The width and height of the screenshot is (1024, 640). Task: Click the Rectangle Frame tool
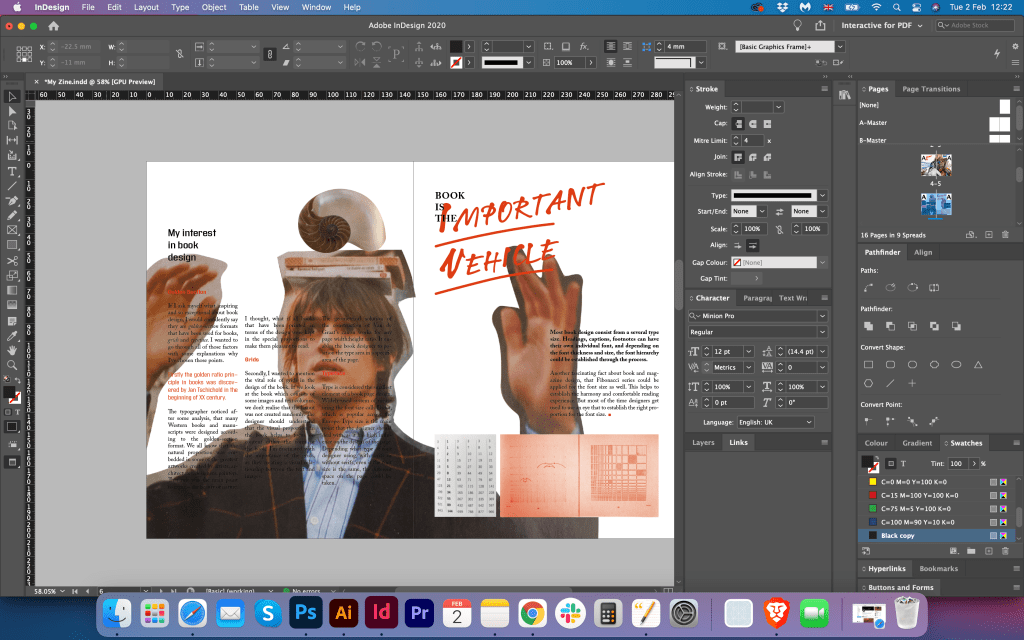(x=12, y=230)
